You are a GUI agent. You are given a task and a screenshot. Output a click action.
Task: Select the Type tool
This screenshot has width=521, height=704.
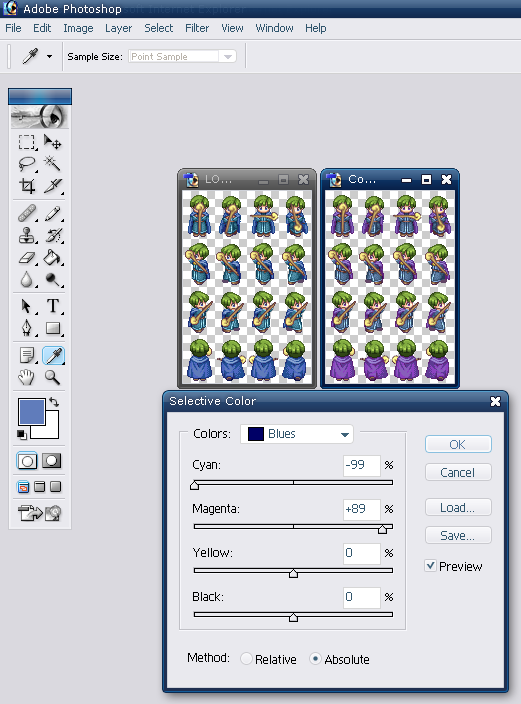[x=53, y=306]
